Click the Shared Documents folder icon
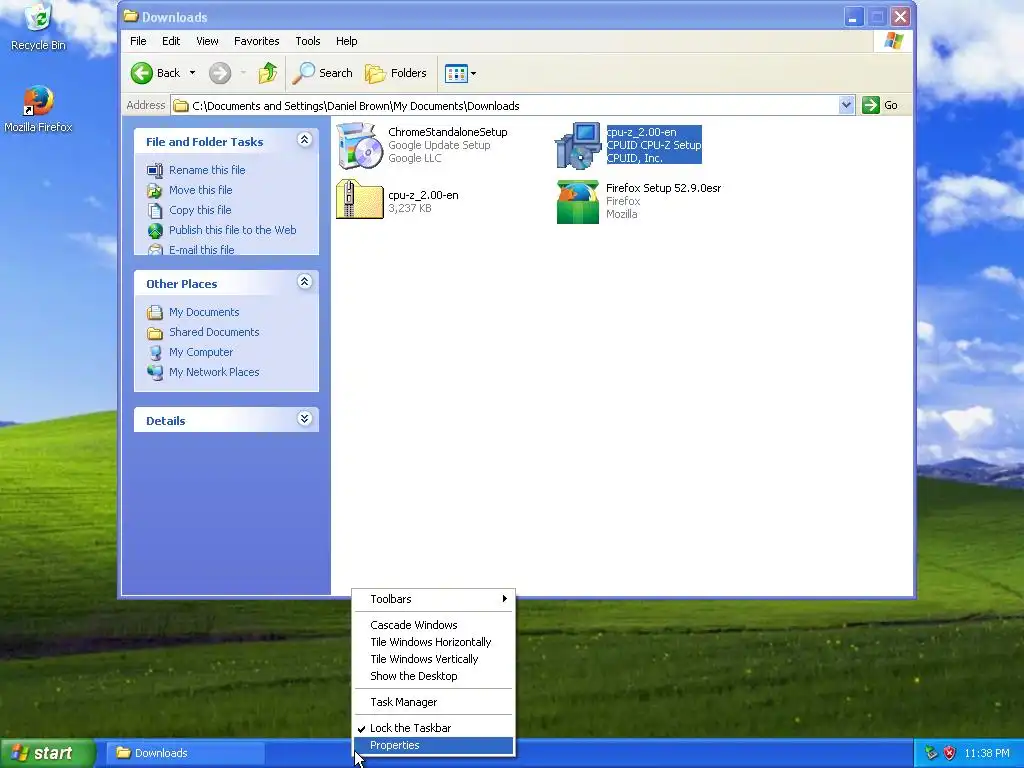 155,332
